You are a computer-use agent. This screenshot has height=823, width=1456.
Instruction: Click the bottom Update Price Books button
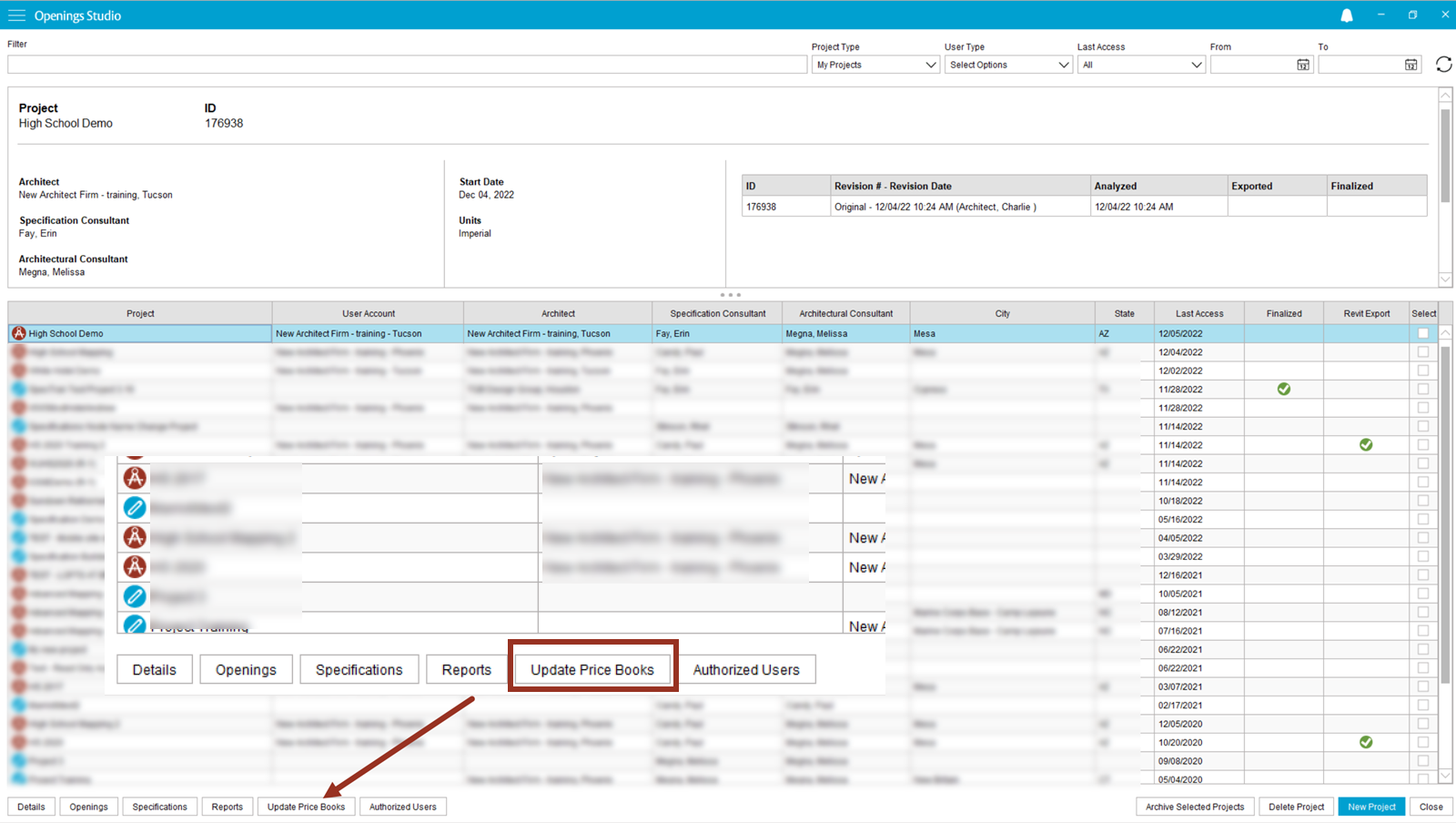pyautogui.click(x=307, y=807)
